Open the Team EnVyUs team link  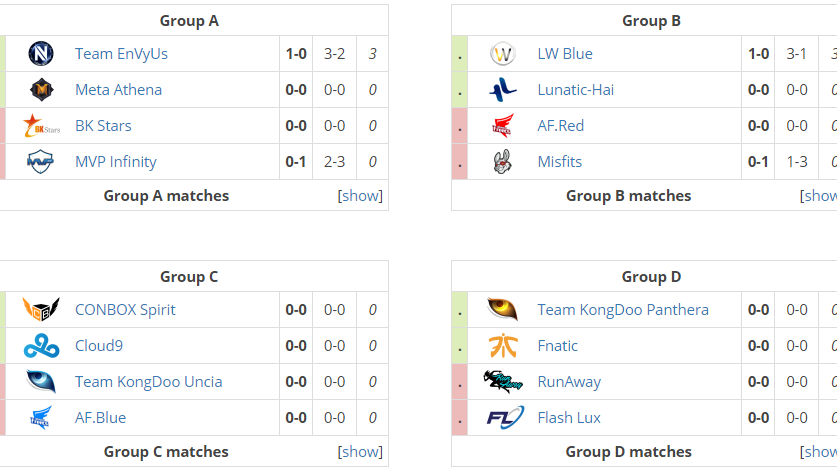tap(121, 54)
